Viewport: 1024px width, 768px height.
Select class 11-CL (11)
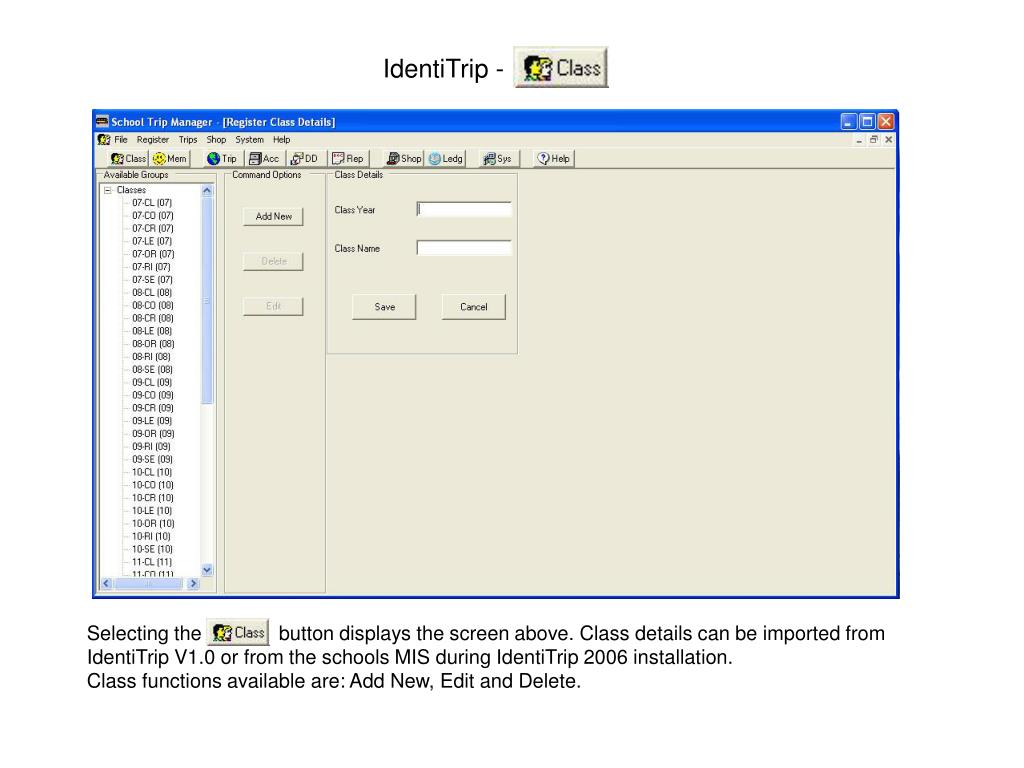pos(152,562)
